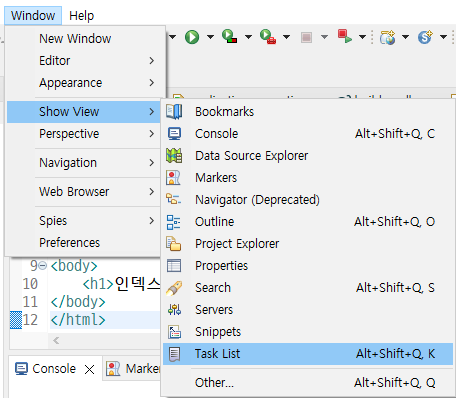This screenshot has width=456, height=398.
Task: Open dropdown arrow next to S icon
Action: [443, 37]
